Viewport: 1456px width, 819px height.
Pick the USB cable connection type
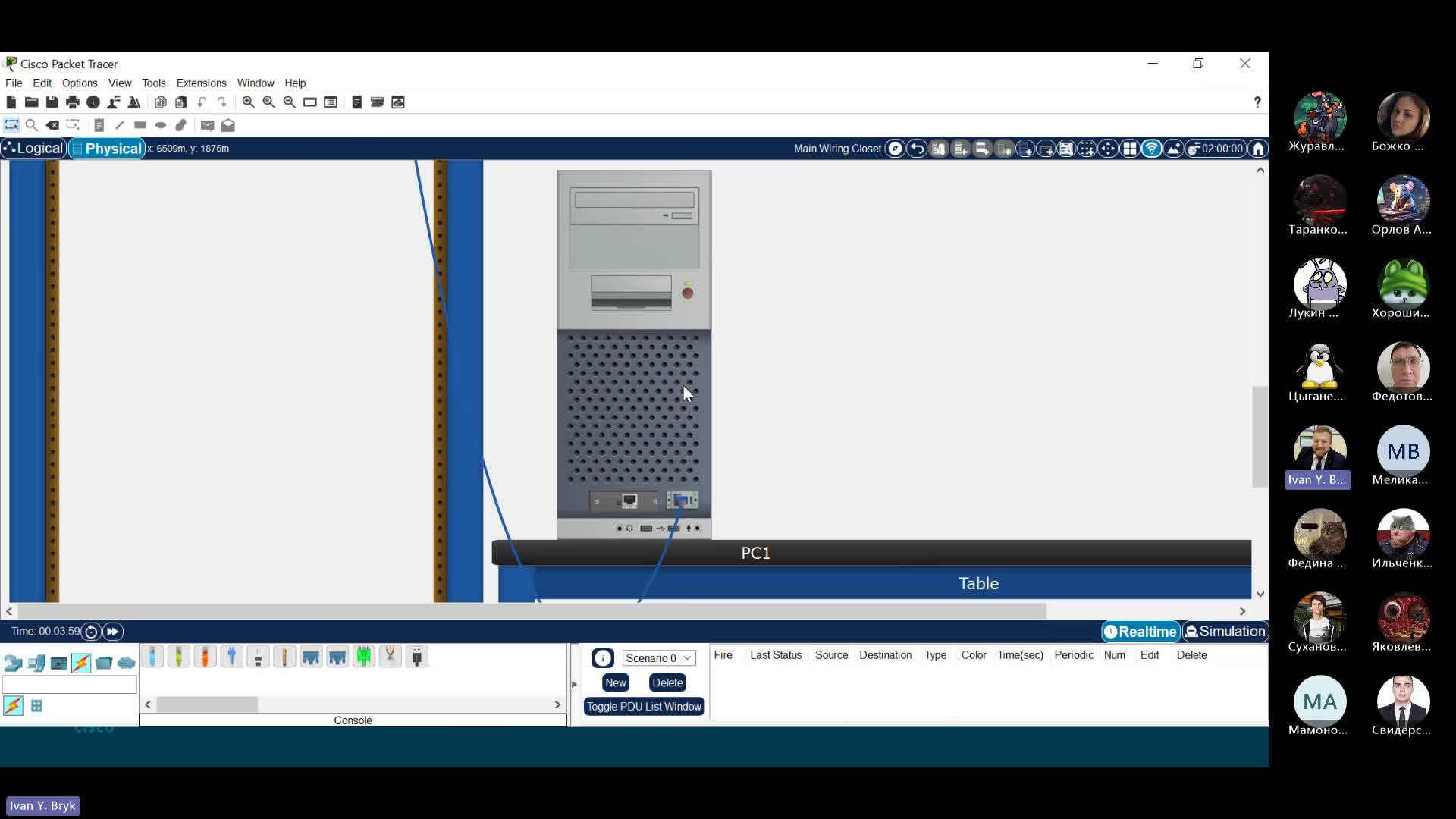(417, 657)
